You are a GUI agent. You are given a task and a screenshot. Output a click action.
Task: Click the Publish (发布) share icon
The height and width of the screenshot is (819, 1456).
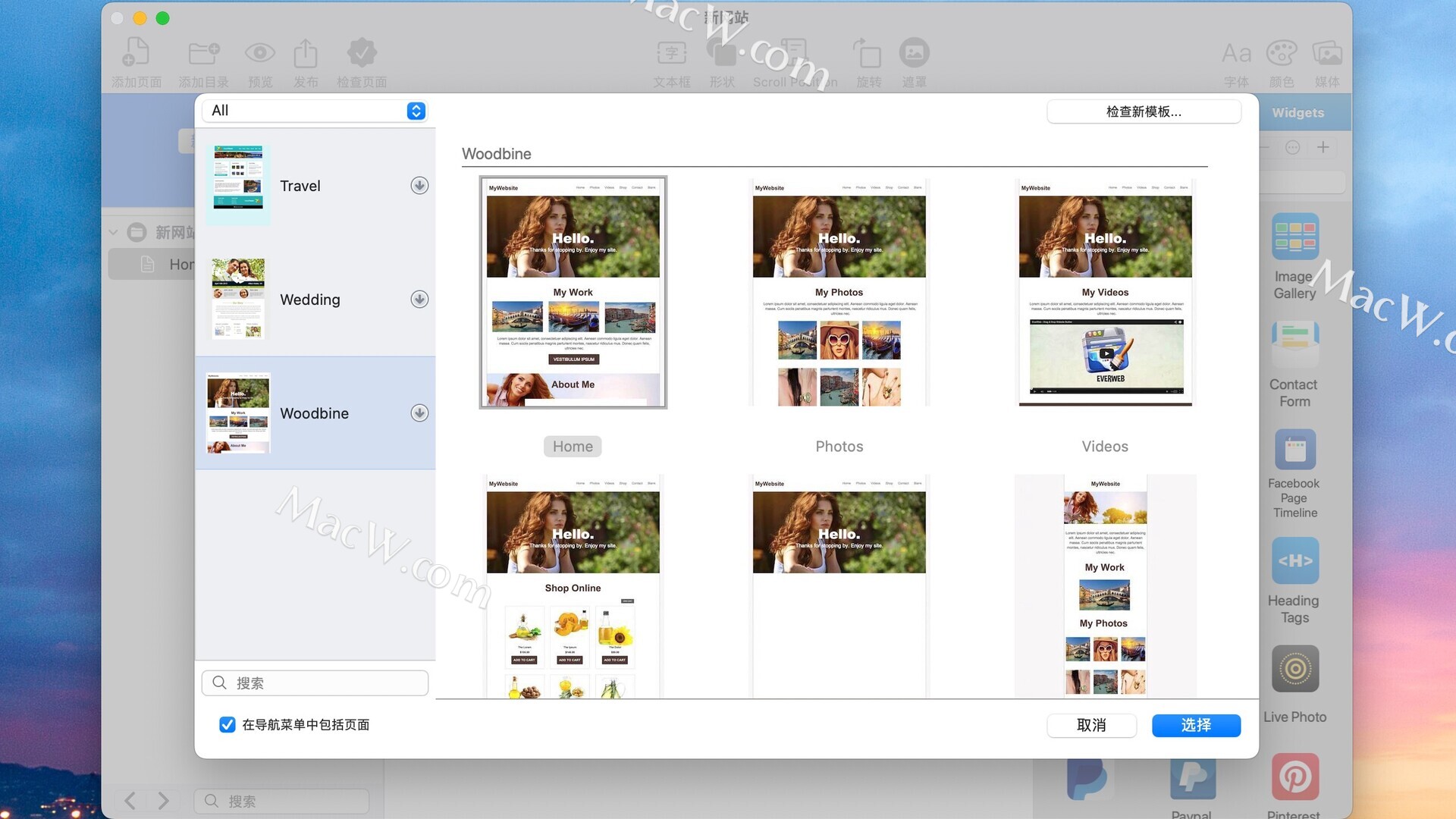(x=305, y=53)
